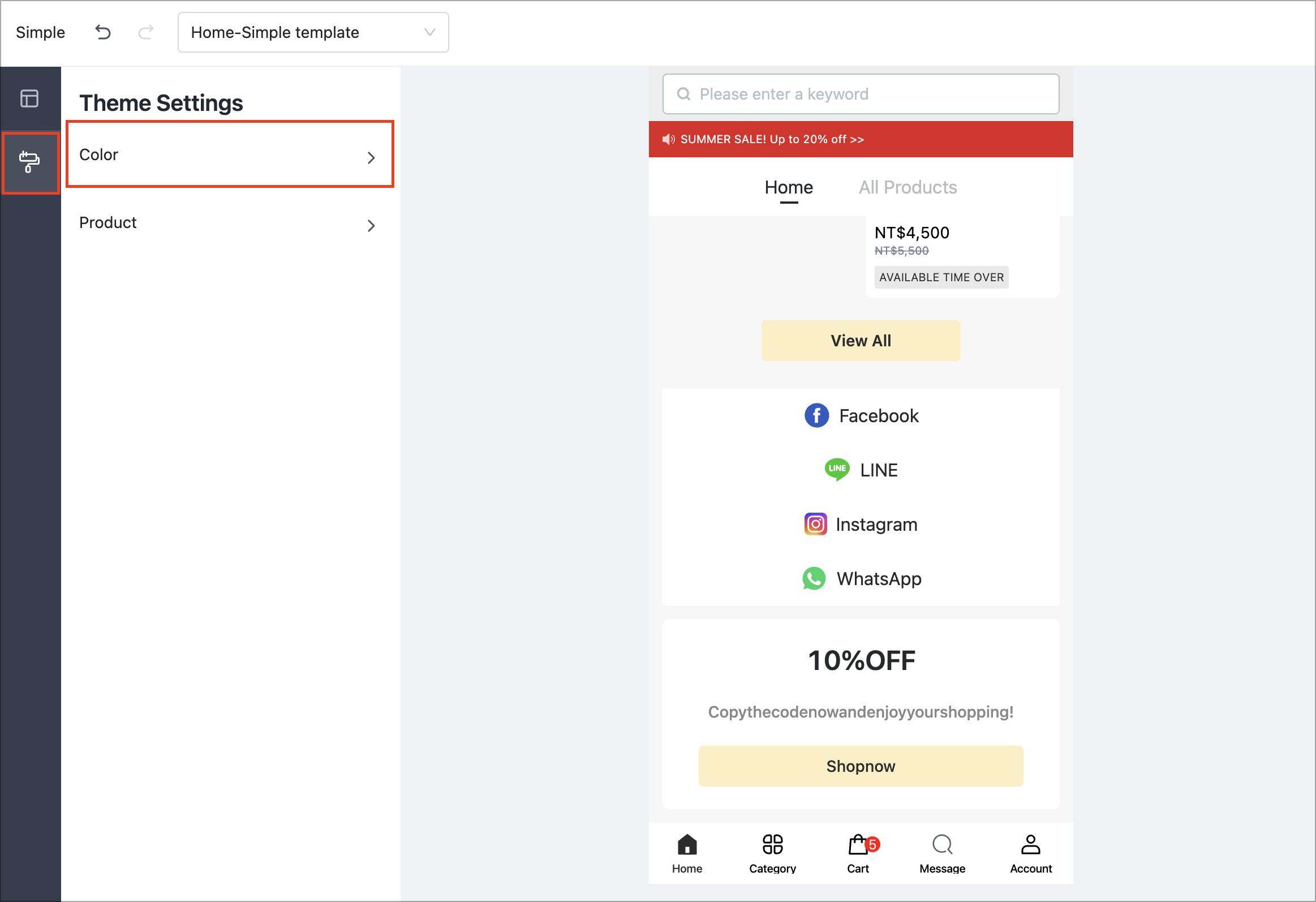Image resolution: width=1316 pixels, height=902 pixels.
Task: Switch to the All Products tab
Action: coord(908,187)
